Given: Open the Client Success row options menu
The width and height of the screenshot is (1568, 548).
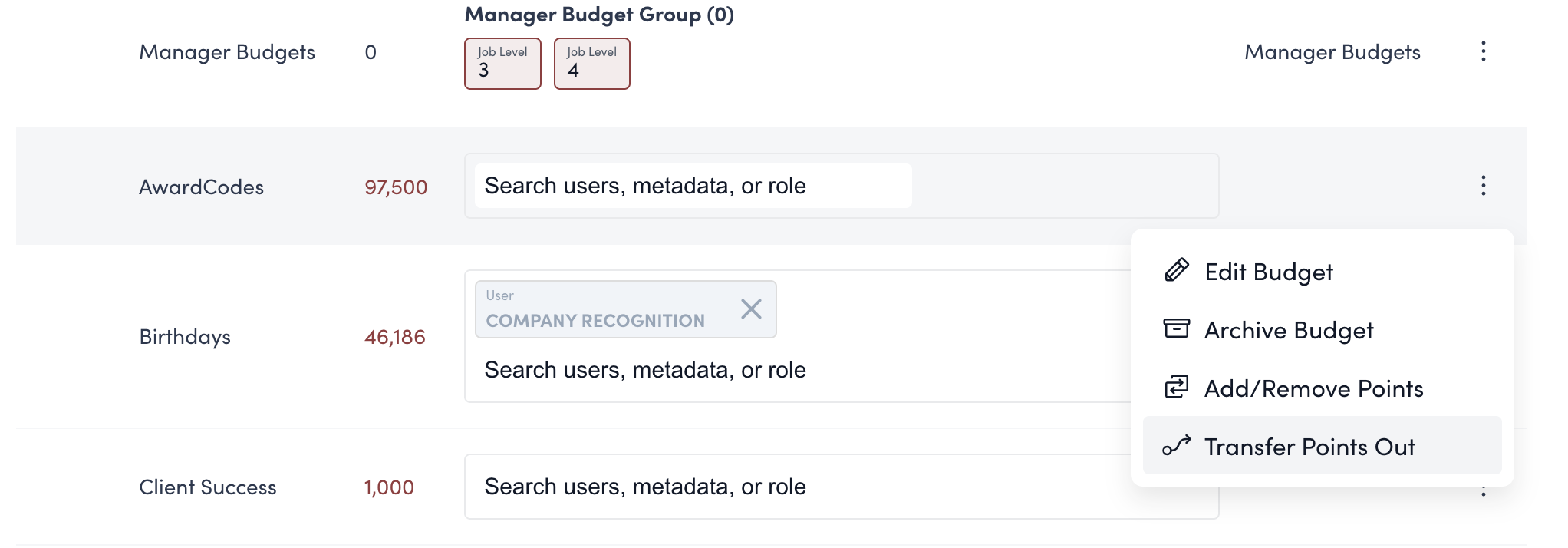Looking at the screenshot, I should tap(1483, 491).
